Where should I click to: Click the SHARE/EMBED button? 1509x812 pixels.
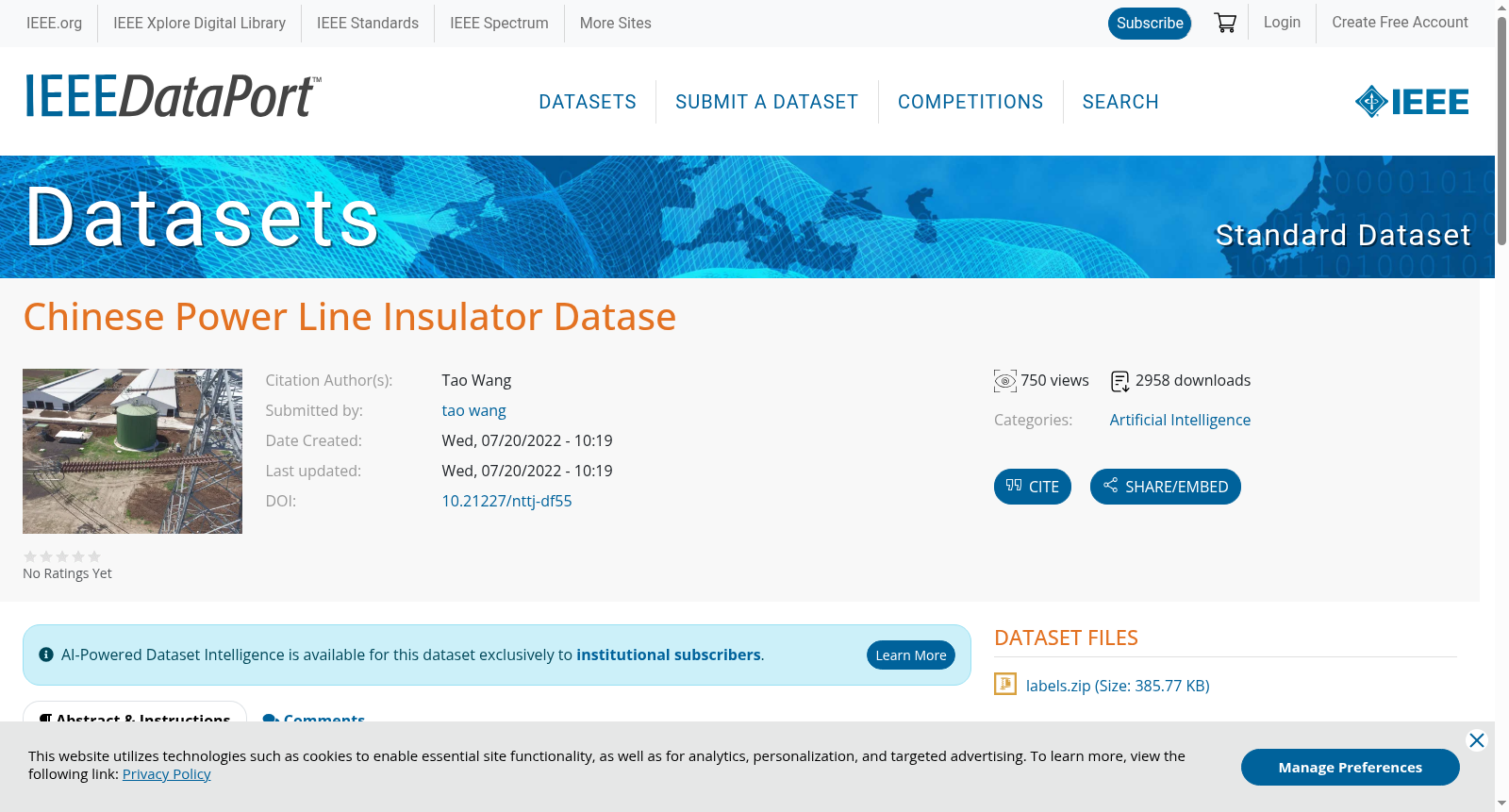pos(1166,487)
